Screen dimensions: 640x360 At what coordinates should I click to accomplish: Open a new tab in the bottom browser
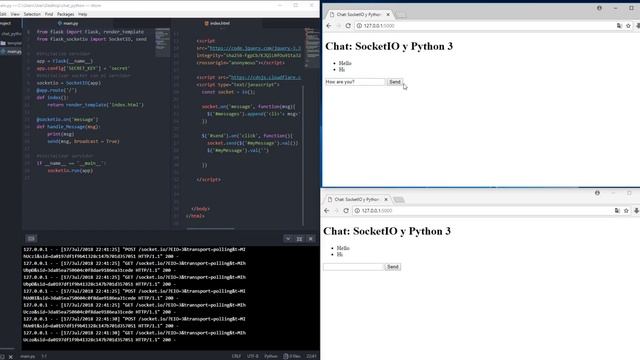tap(399, 200)
